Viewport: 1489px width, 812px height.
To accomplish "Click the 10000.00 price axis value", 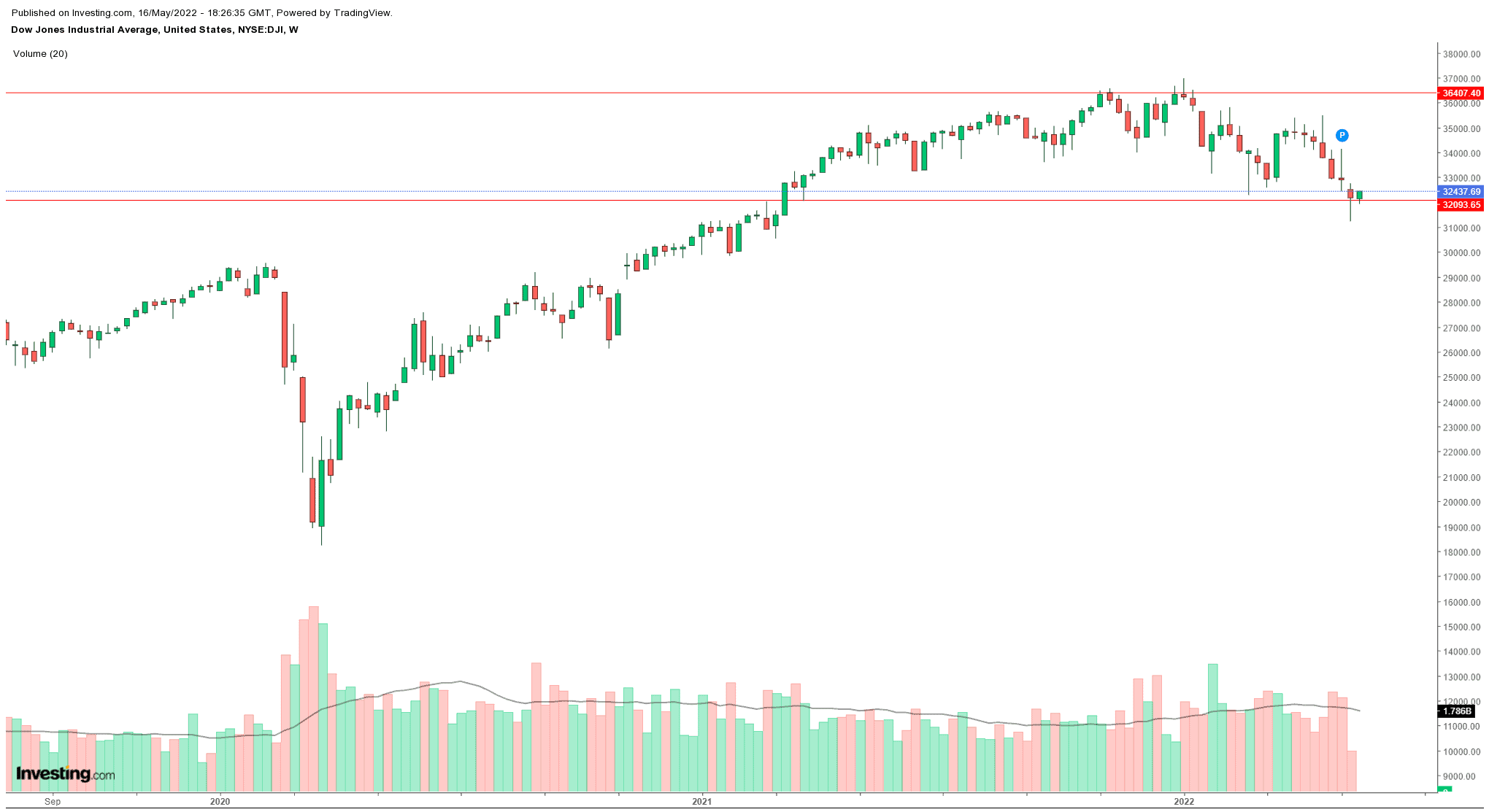I will point(1462,752).
